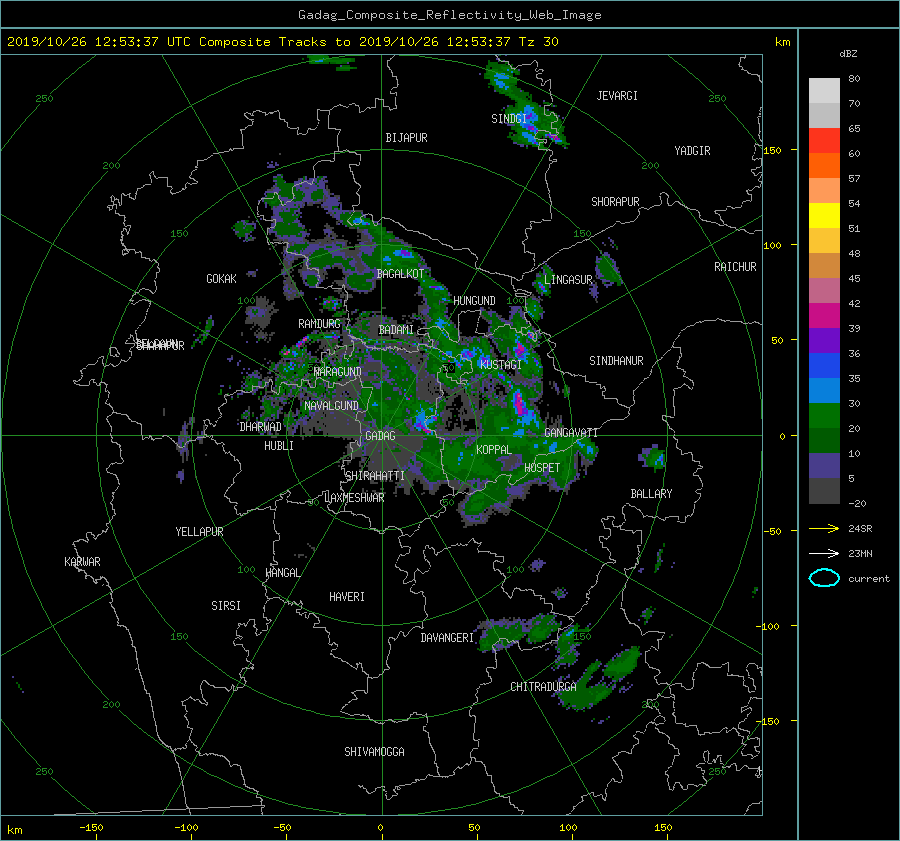Select the GANGAVATI city label
900x841 pixels.
571,432
